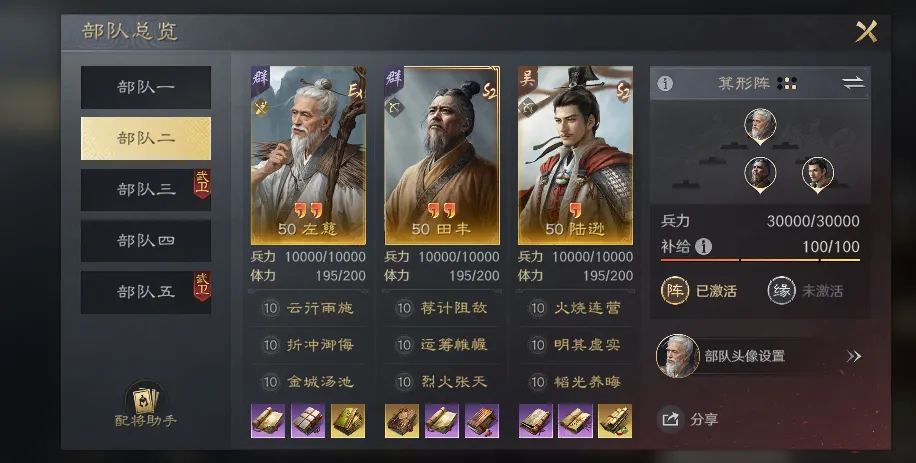Switch to the 部队三 tab
Screen dimensions: 916x463
(146, 190)
